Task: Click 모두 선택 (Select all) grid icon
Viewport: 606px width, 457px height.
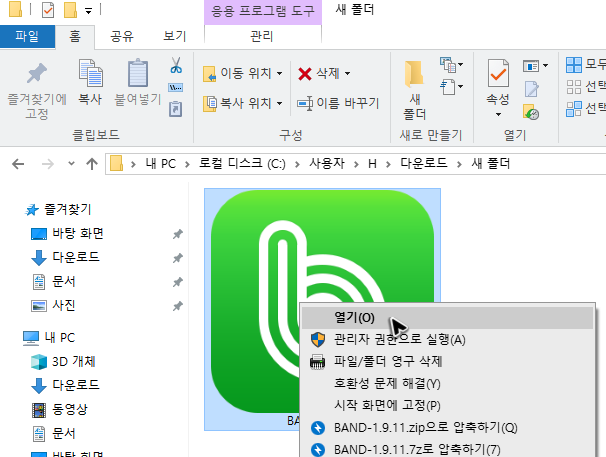Action: coord(574,65)
